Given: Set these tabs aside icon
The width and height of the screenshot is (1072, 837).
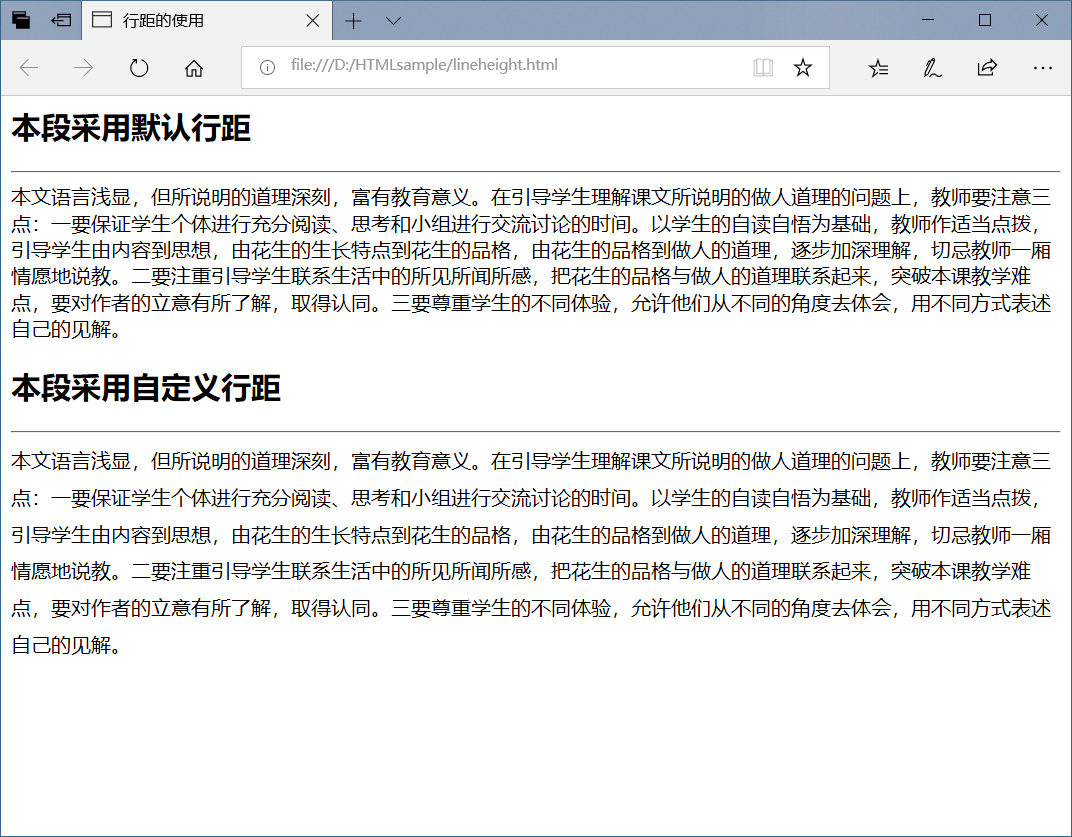Looking at the screenshot, I should [62, 21].
